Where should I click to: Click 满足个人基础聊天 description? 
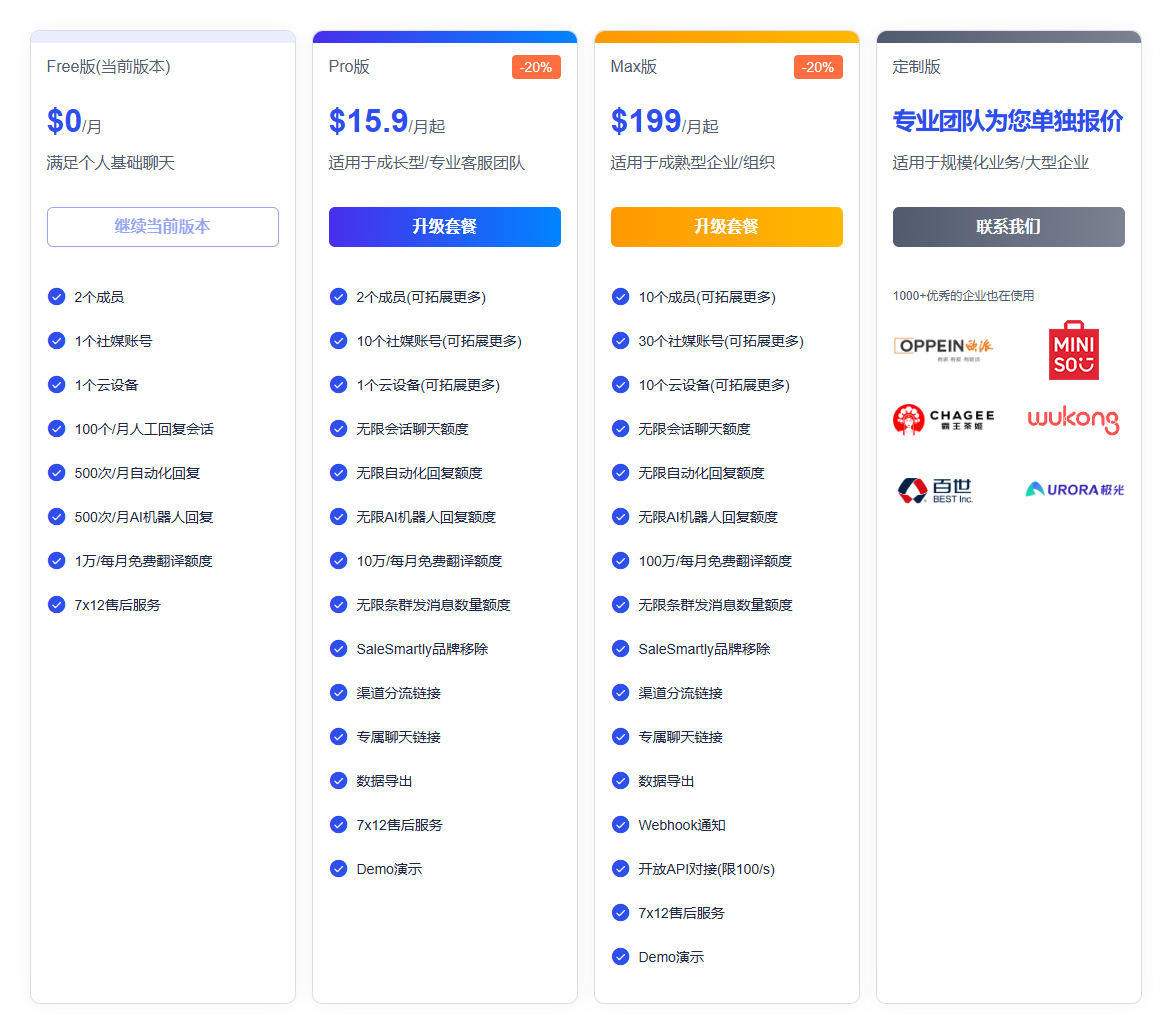110,163
